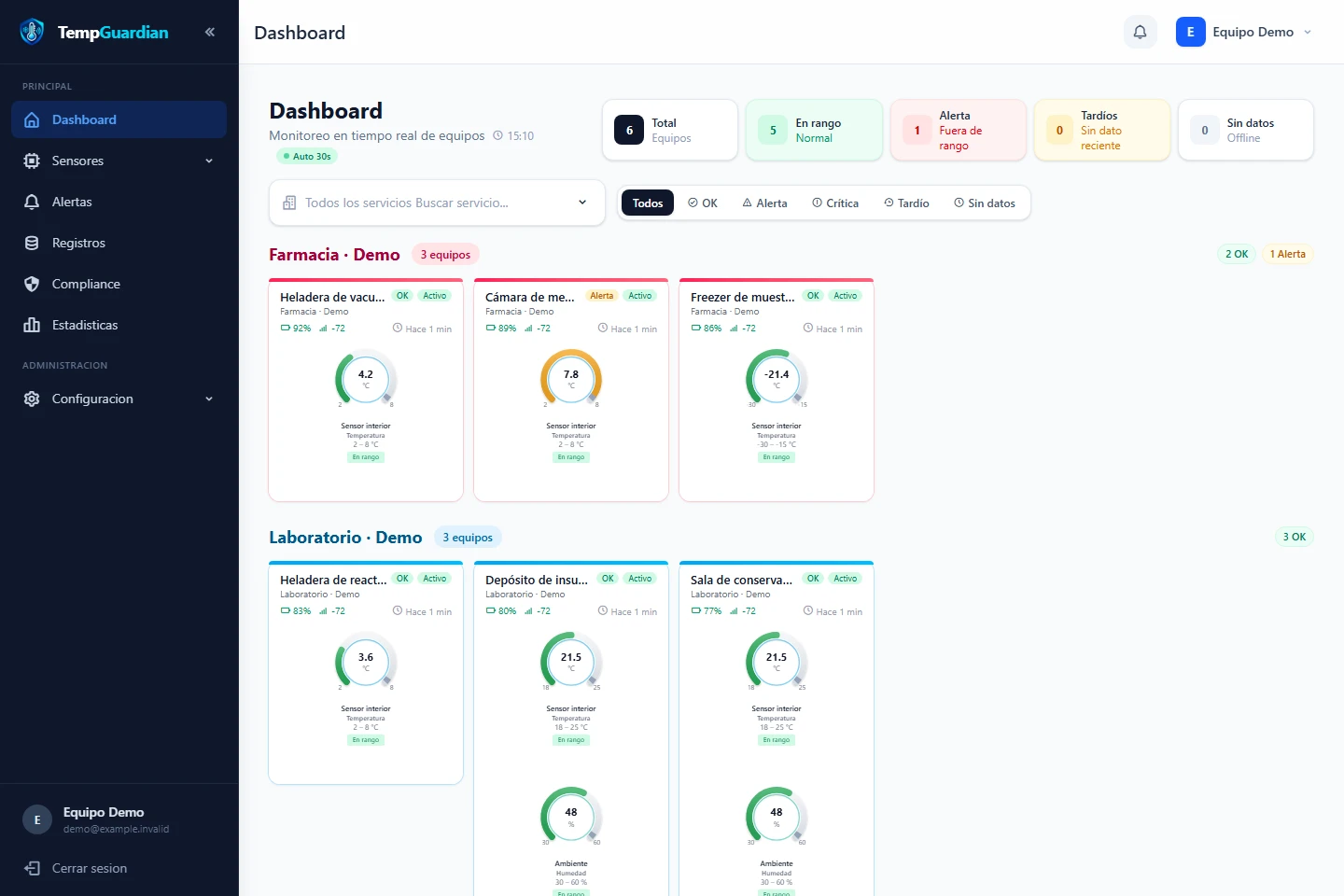
Task: Open the Todos los servicios dropdown arrow
Action: (x=582, y=203)
